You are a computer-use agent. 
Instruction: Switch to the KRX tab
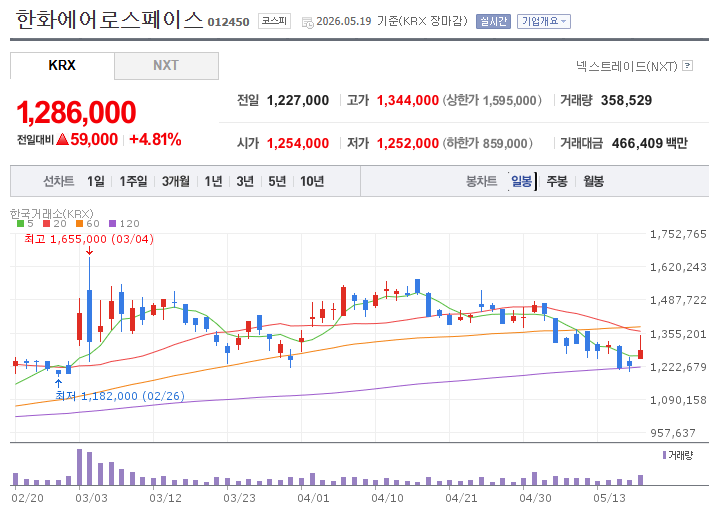[x=62, y=66]
